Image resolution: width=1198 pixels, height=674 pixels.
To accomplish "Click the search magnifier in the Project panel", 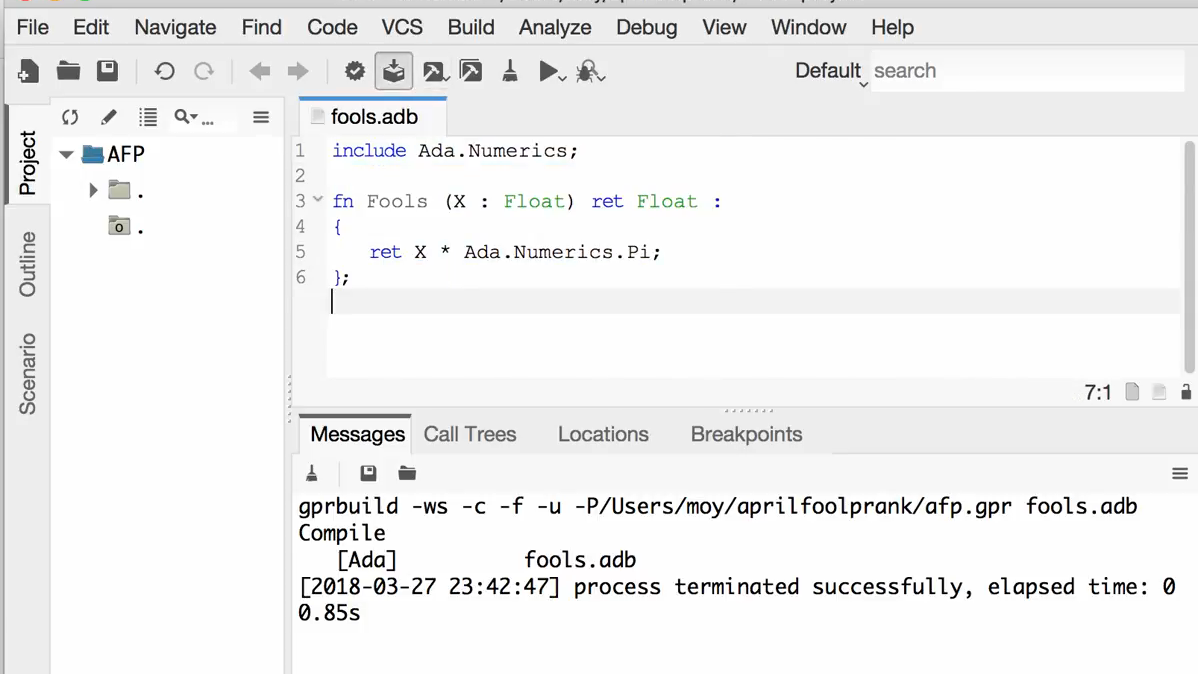I will click(183, 116).
